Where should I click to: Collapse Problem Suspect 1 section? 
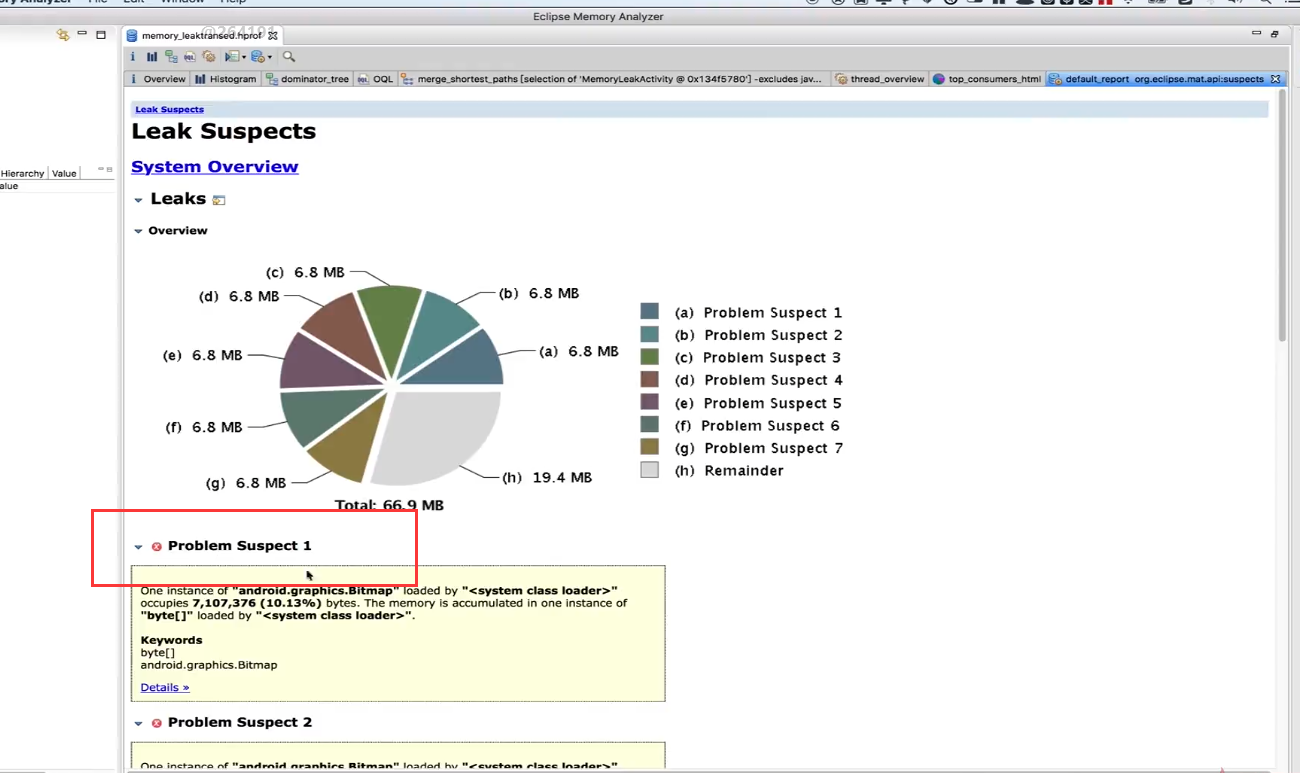[x=139, y=546]
